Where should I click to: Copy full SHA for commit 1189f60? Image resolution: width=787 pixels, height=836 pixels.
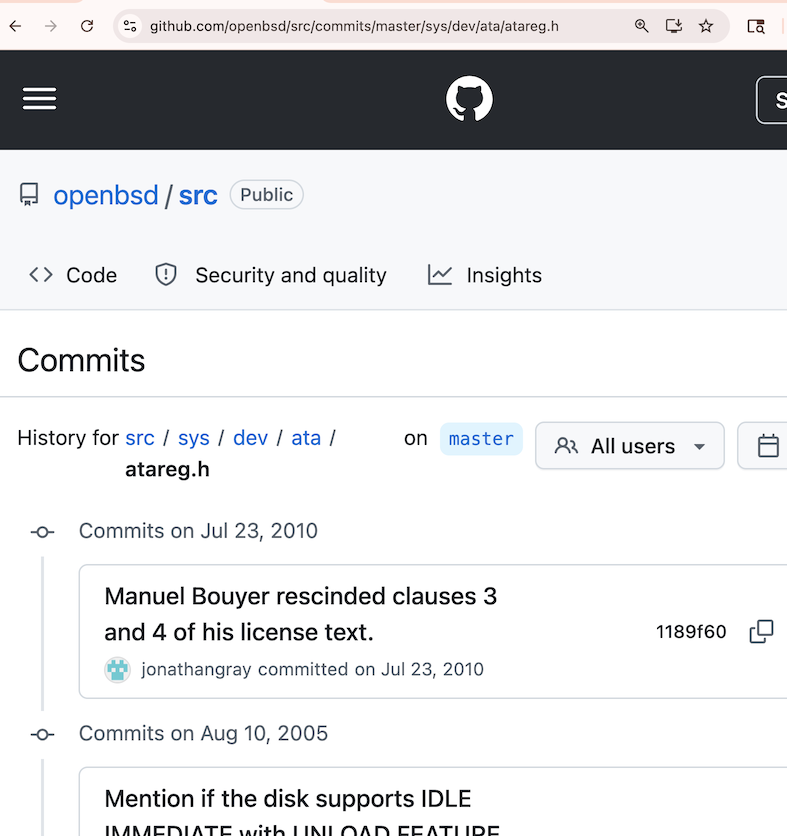tap(761, 632)
